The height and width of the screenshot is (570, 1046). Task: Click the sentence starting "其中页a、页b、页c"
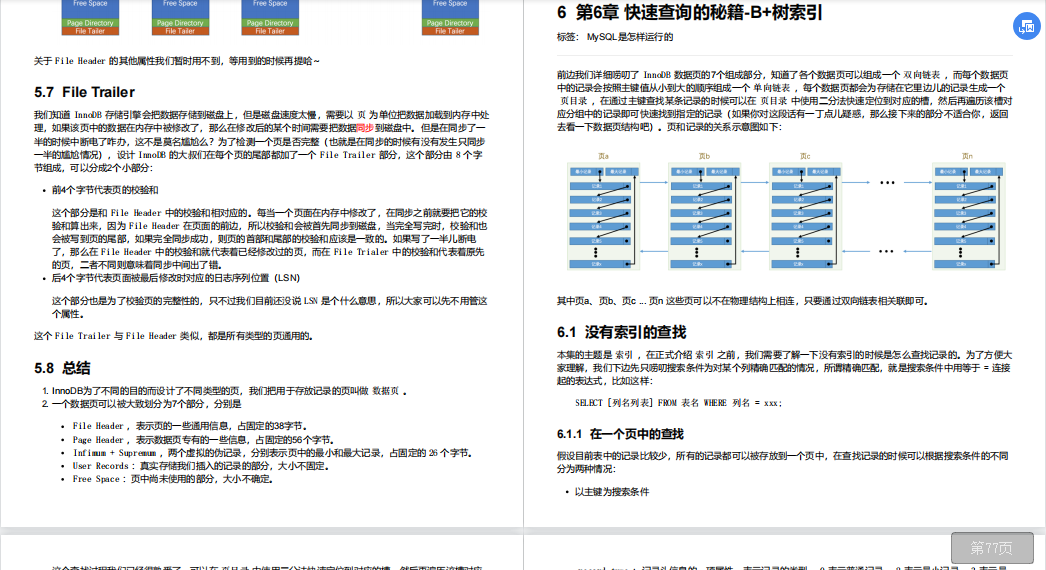742,302
